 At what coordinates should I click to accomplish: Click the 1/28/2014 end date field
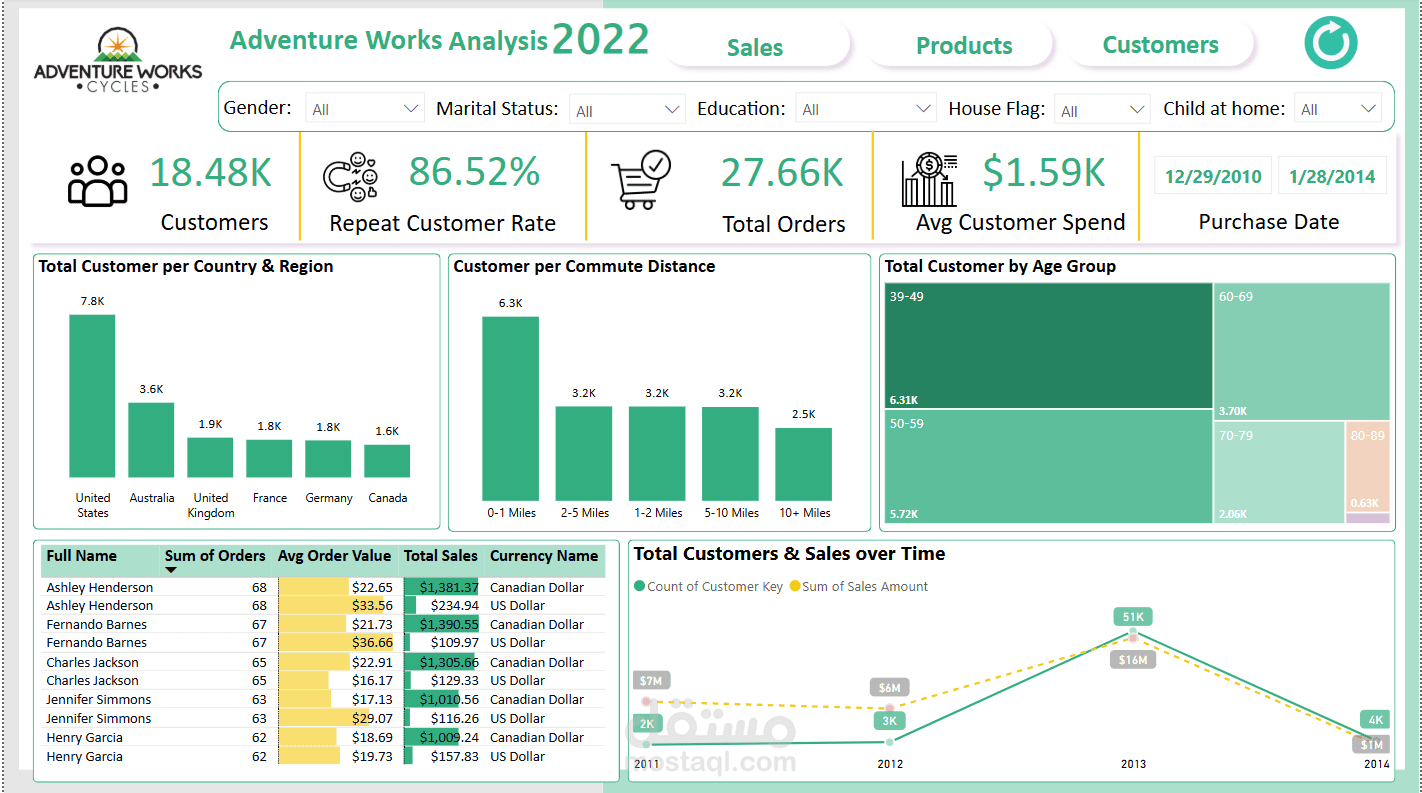(x=1332, y=176)
